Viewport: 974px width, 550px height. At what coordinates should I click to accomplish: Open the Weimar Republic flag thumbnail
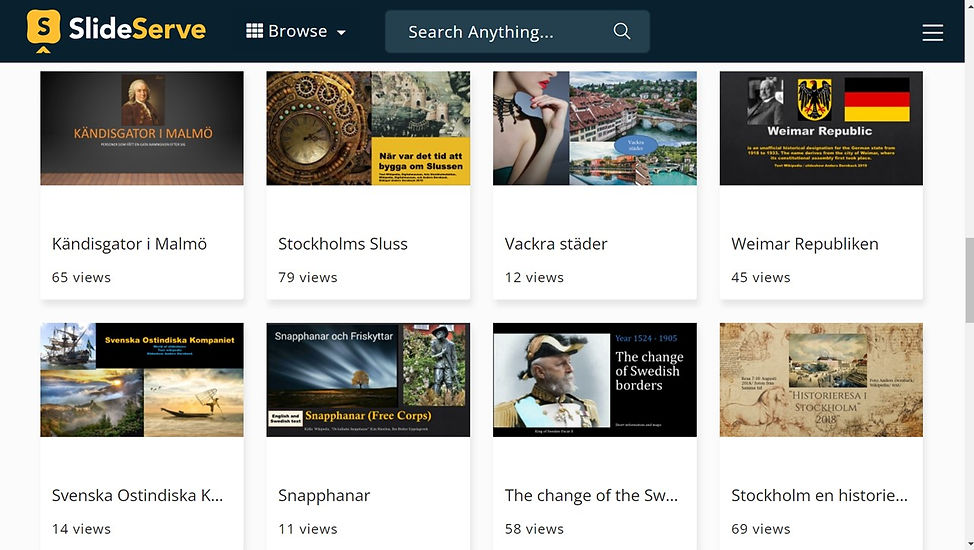[x=821, y=128]
